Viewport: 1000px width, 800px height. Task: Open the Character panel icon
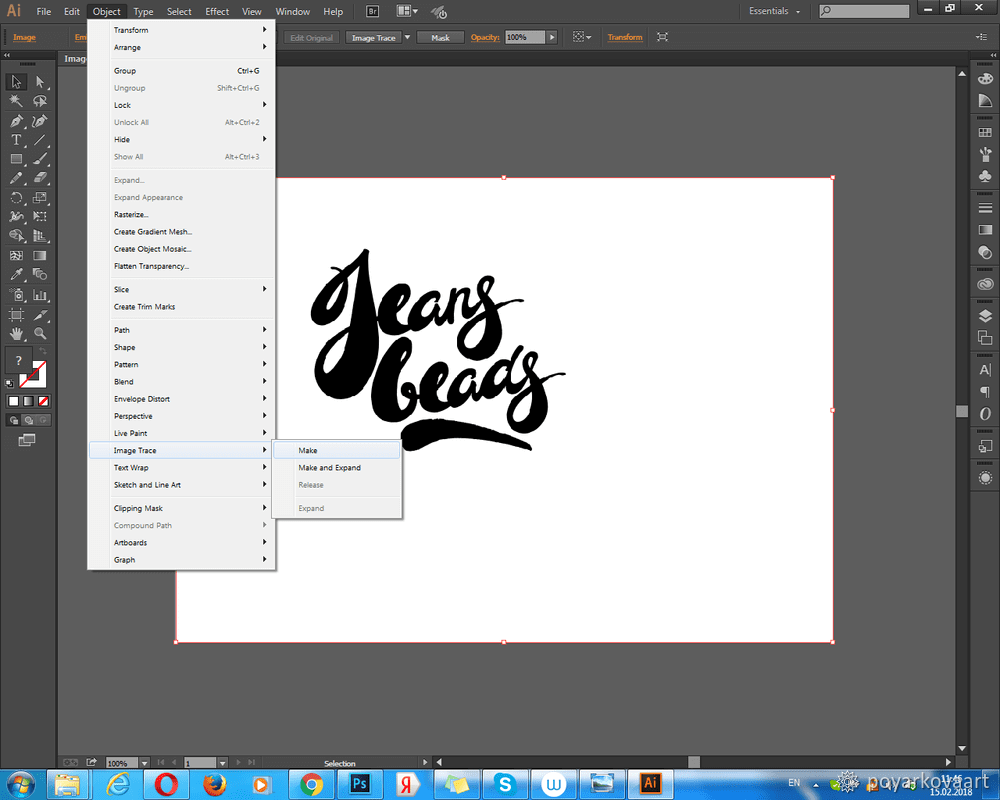tap(985, 370)
